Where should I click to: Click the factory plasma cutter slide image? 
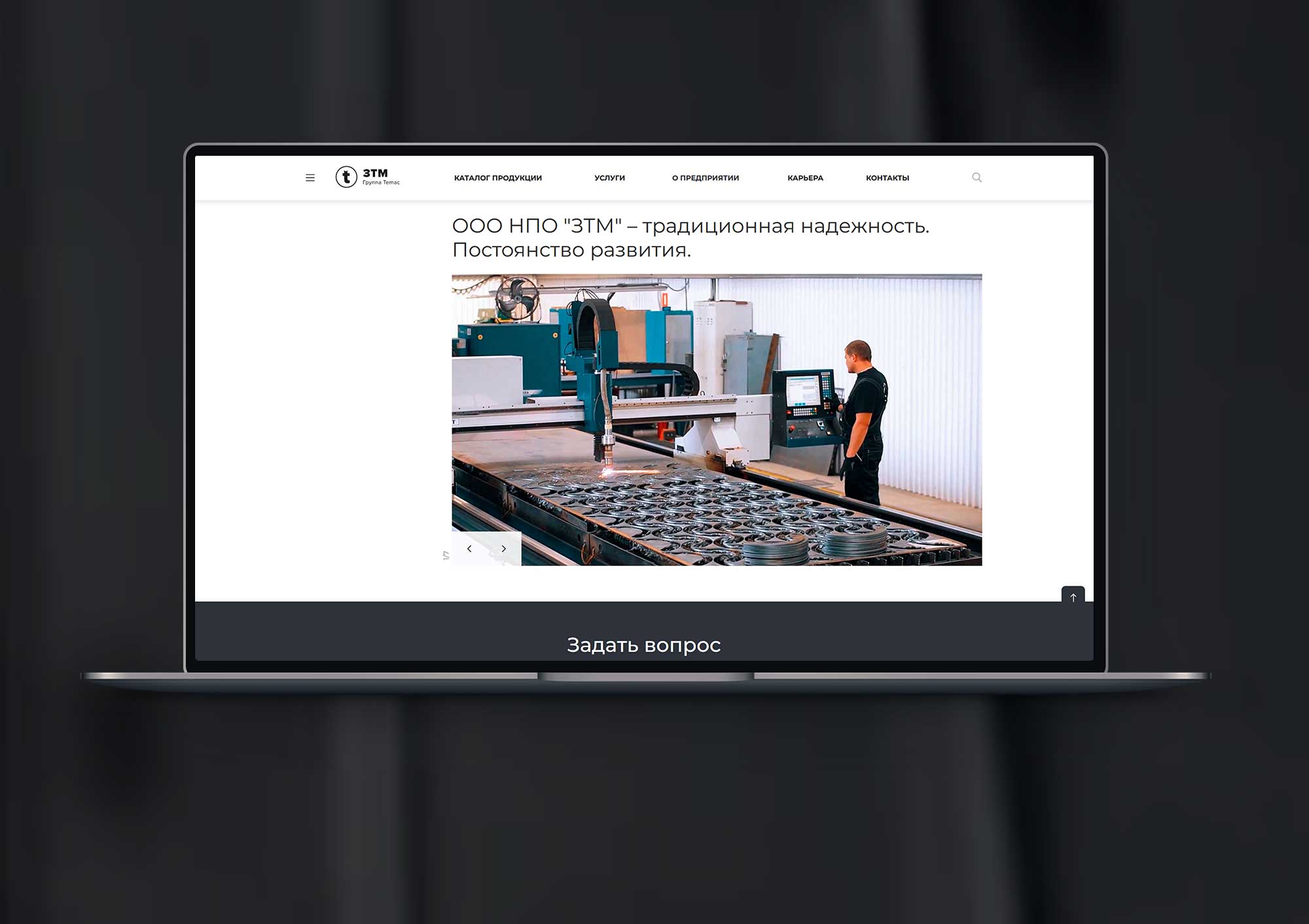[x=717, y=419]
